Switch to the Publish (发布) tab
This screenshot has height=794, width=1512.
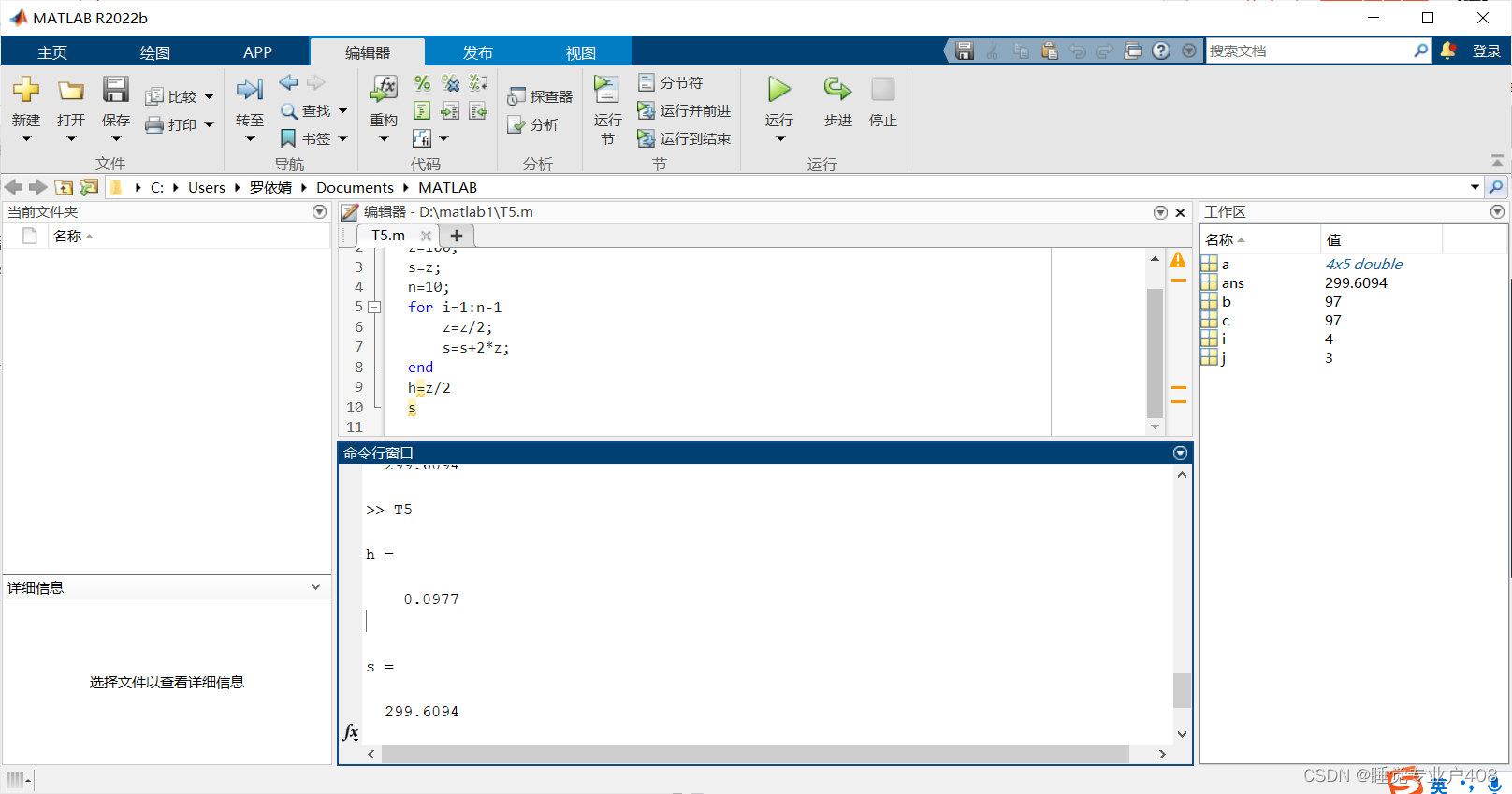coord(478,52)
